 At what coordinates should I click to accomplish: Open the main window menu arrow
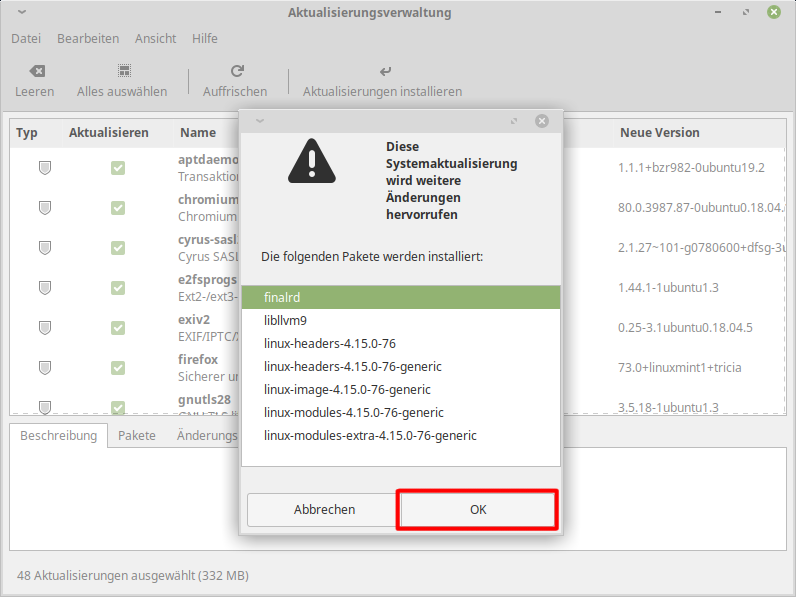coord(22,13)
